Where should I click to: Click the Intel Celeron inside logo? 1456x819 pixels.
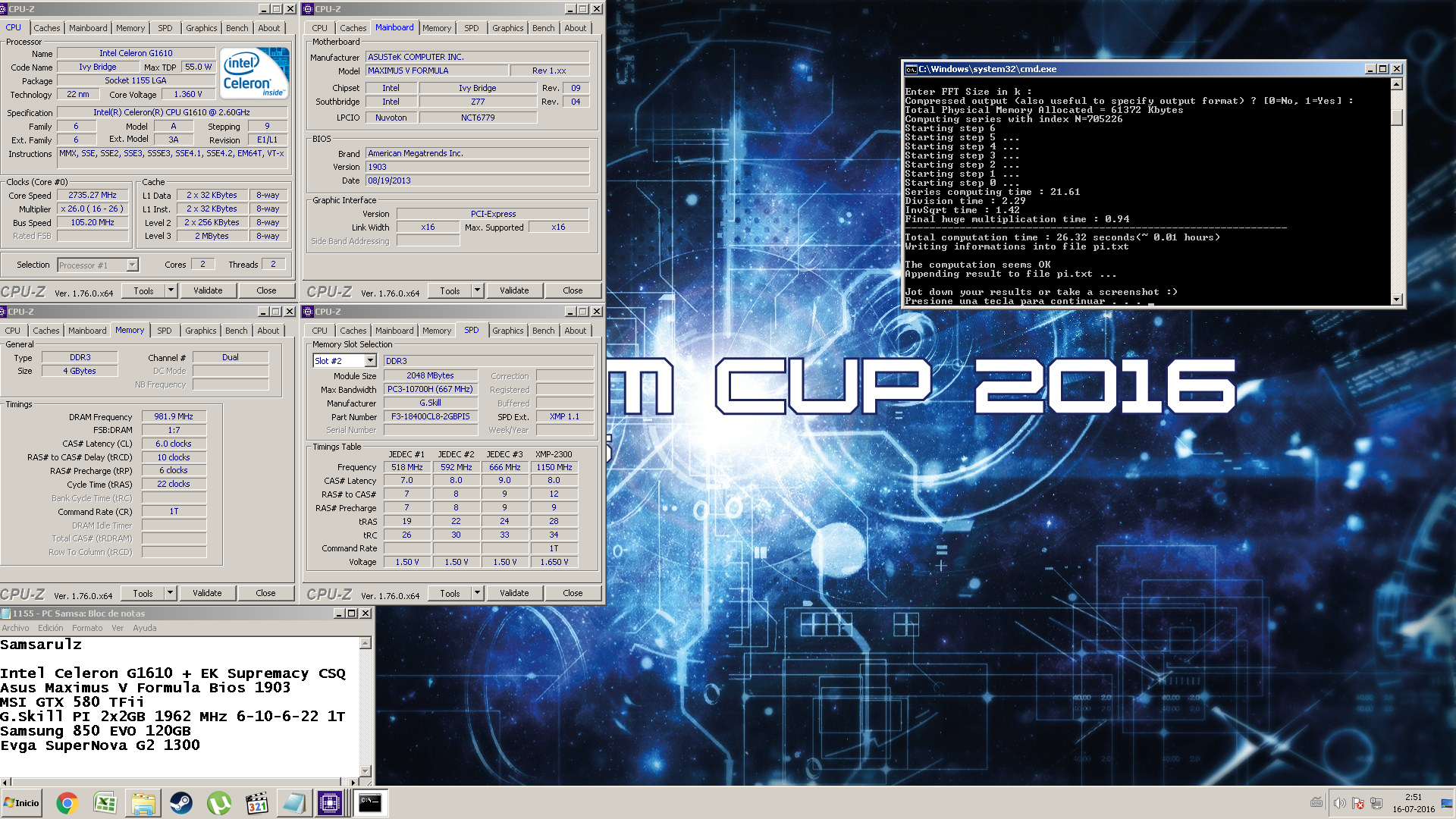(x=255, y=73)
